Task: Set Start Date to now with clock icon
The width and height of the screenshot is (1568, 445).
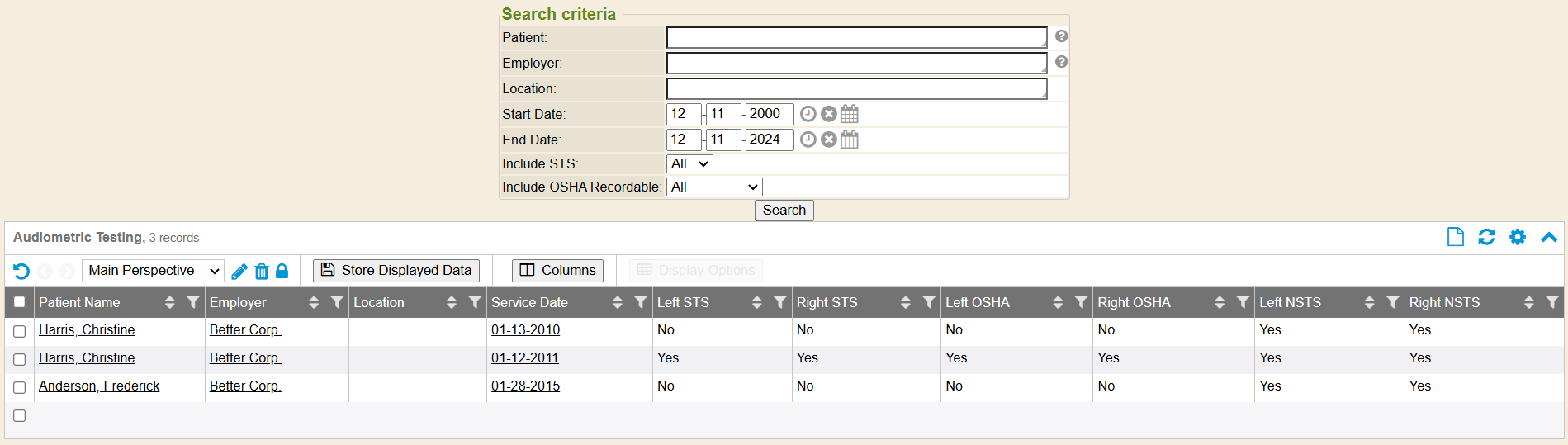Action: (808, 114)
